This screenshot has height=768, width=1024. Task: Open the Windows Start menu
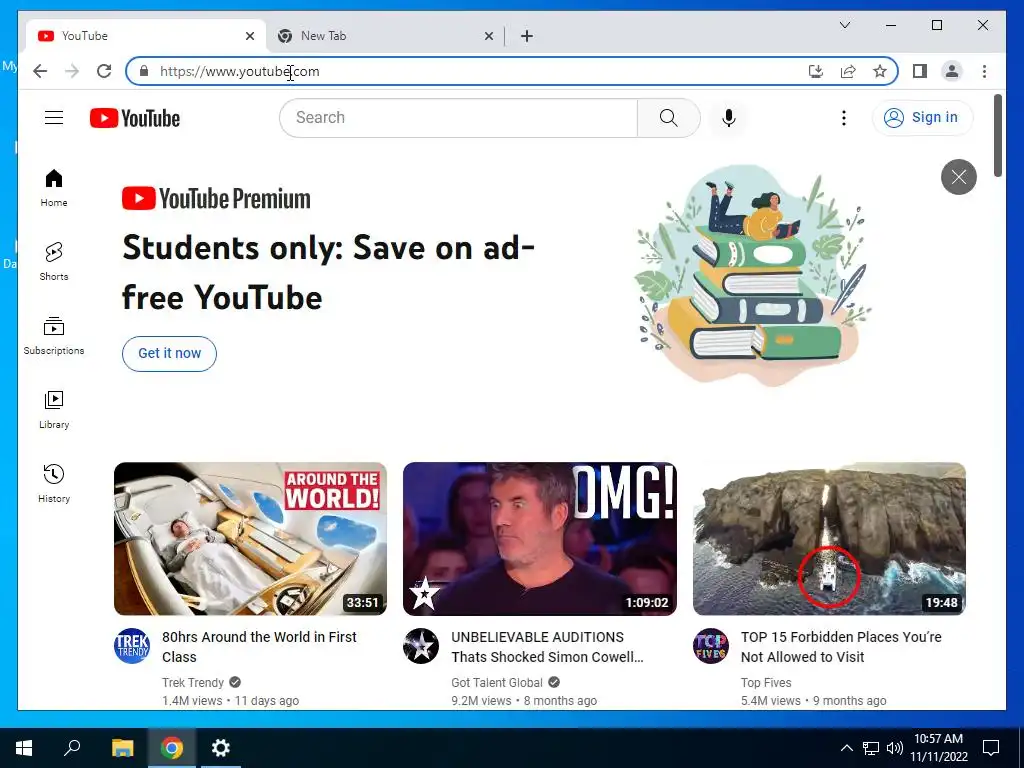click(x=24, y=748)
